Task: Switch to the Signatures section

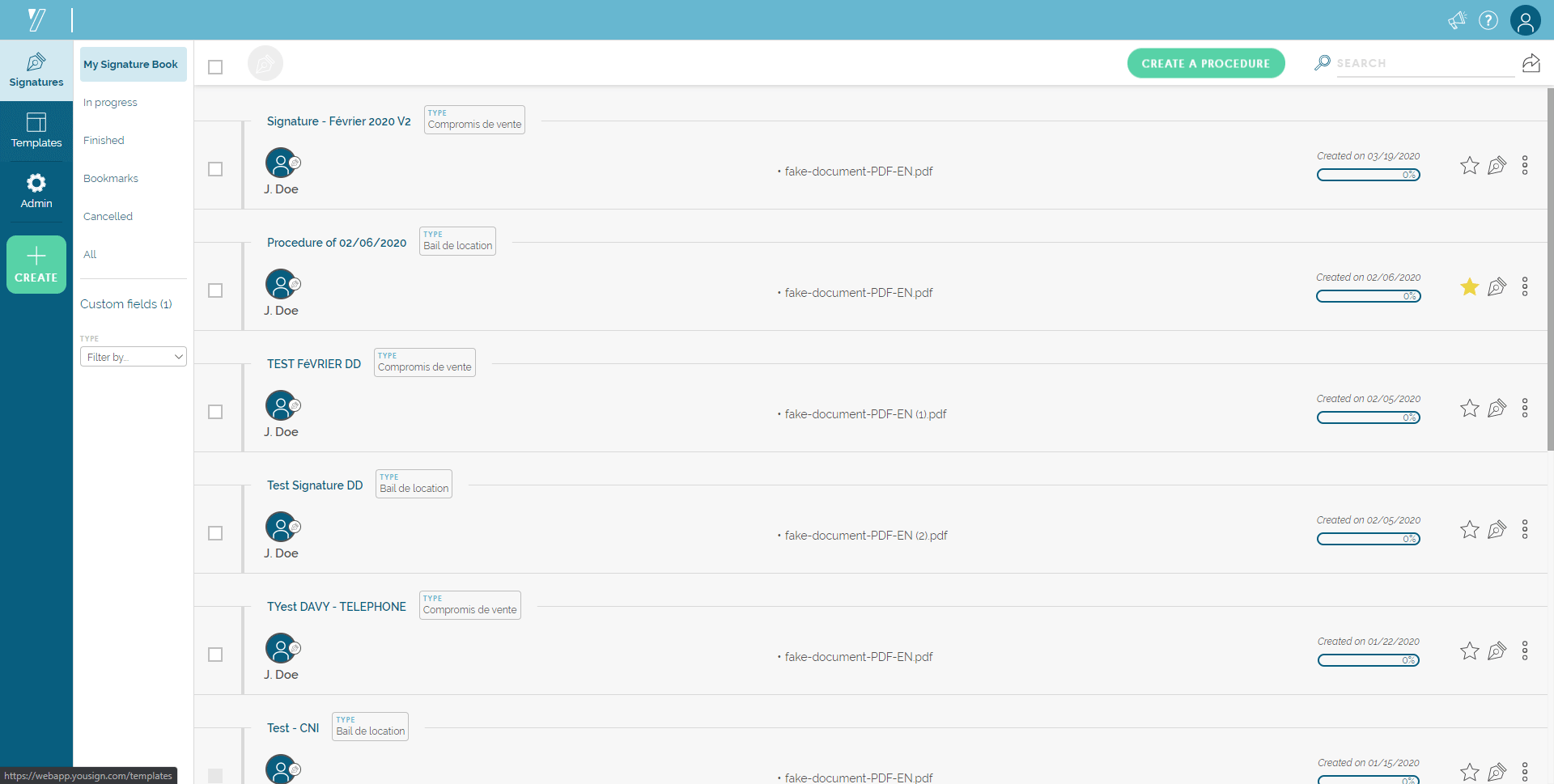Action: click(36, 70)
